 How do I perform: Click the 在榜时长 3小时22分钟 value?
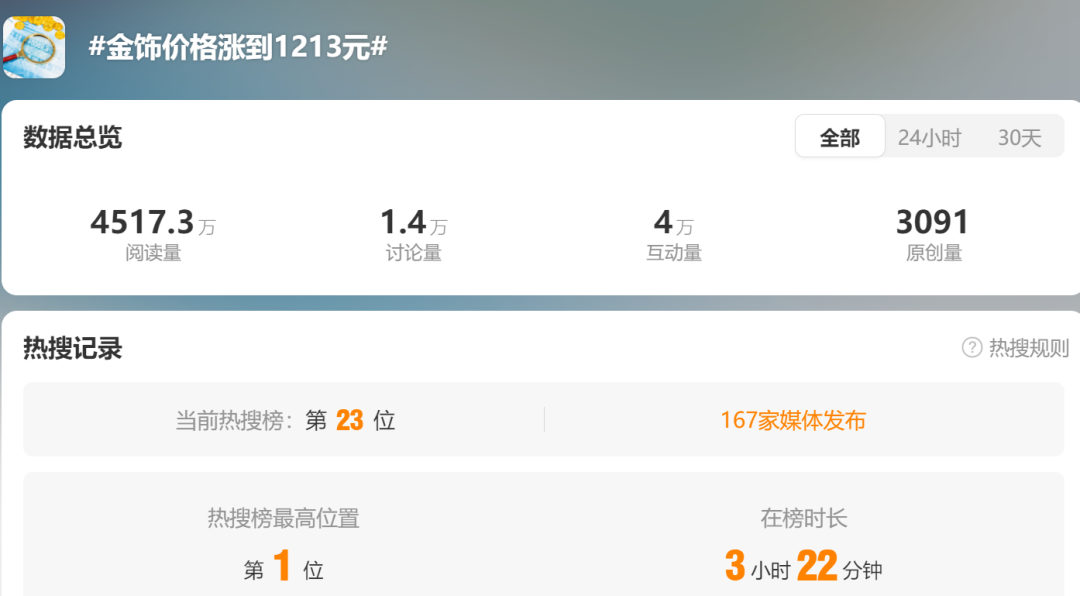[x=803, y=566]
